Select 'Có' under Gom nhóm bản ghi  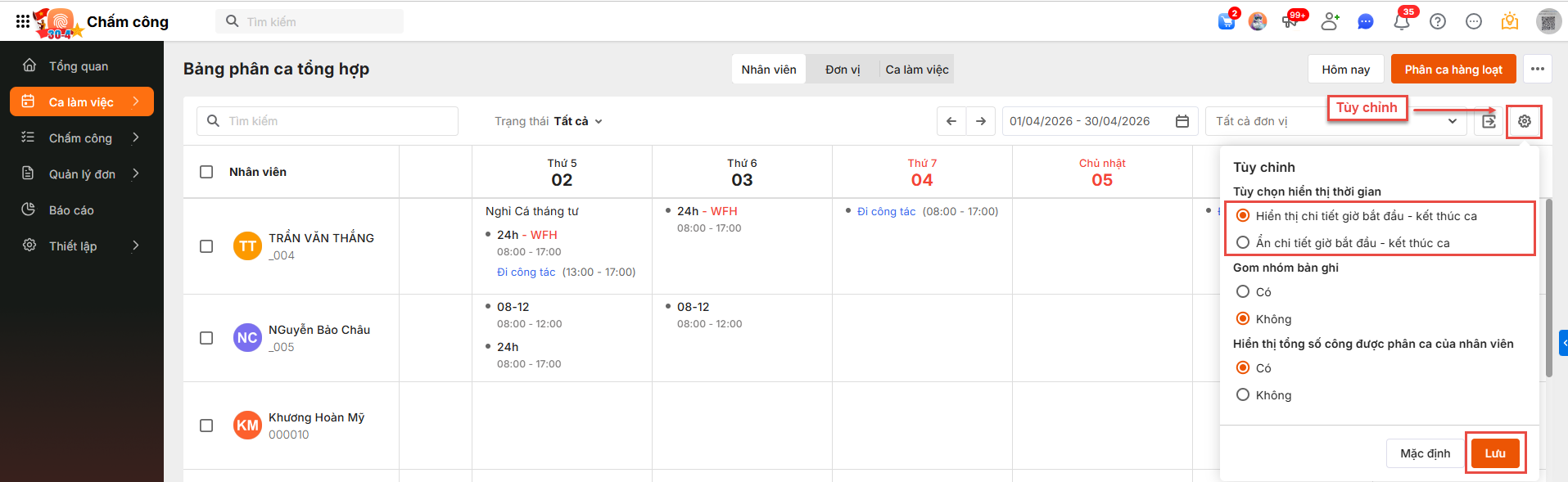(1243, 291)
